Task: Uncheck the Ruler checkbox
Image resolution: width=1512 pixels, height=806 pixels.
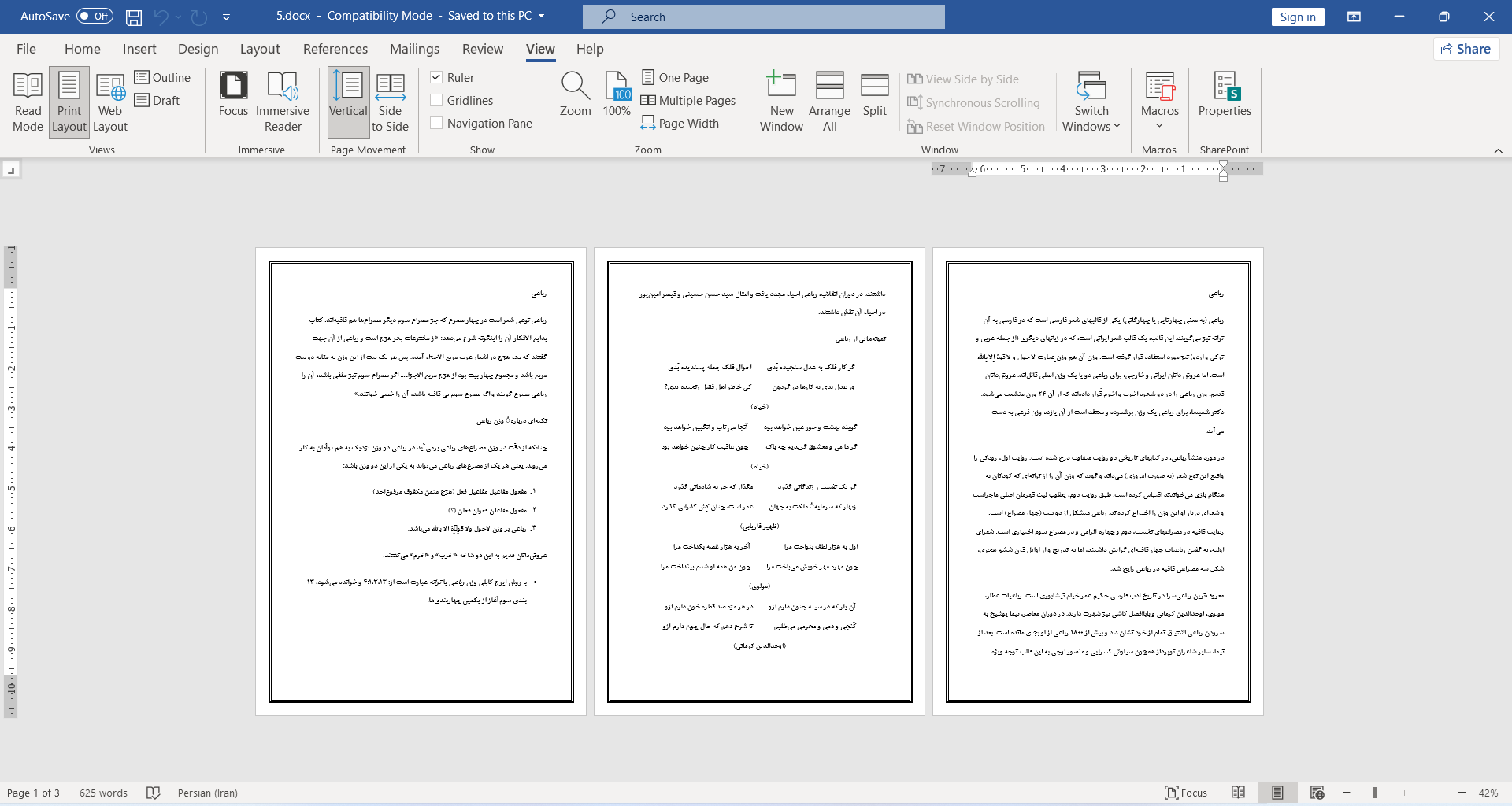Action: point(436,77)
